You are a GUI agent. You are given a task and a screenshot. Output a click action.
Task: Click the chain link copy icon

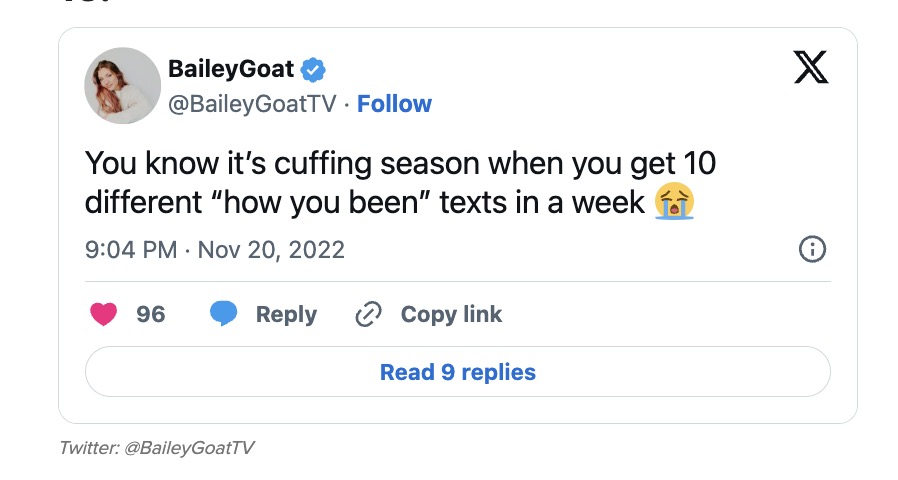pos(369,315)
